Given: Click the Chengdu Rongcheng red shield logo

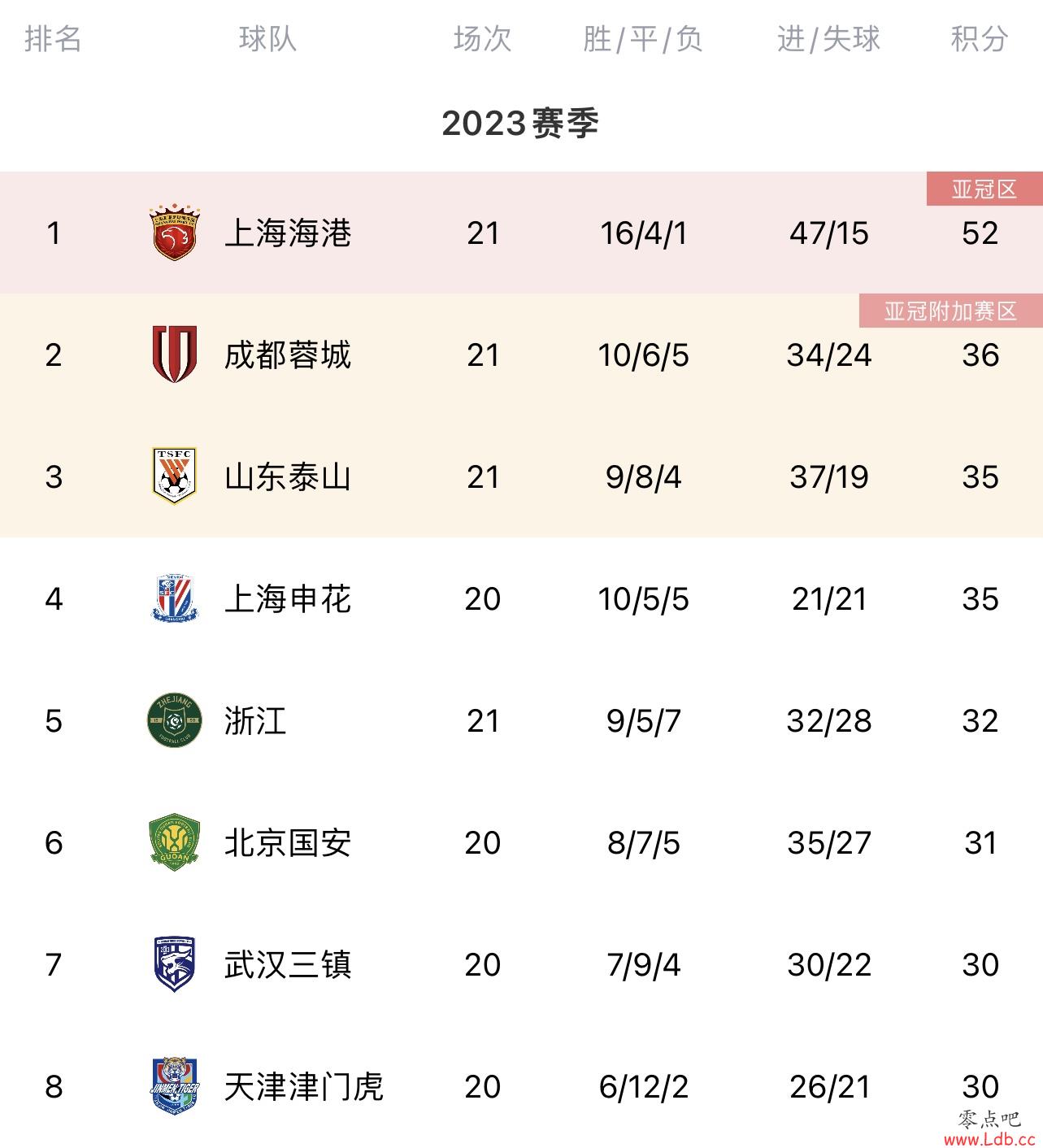Looking at the screenshot, I should click(x=174, y=354).
